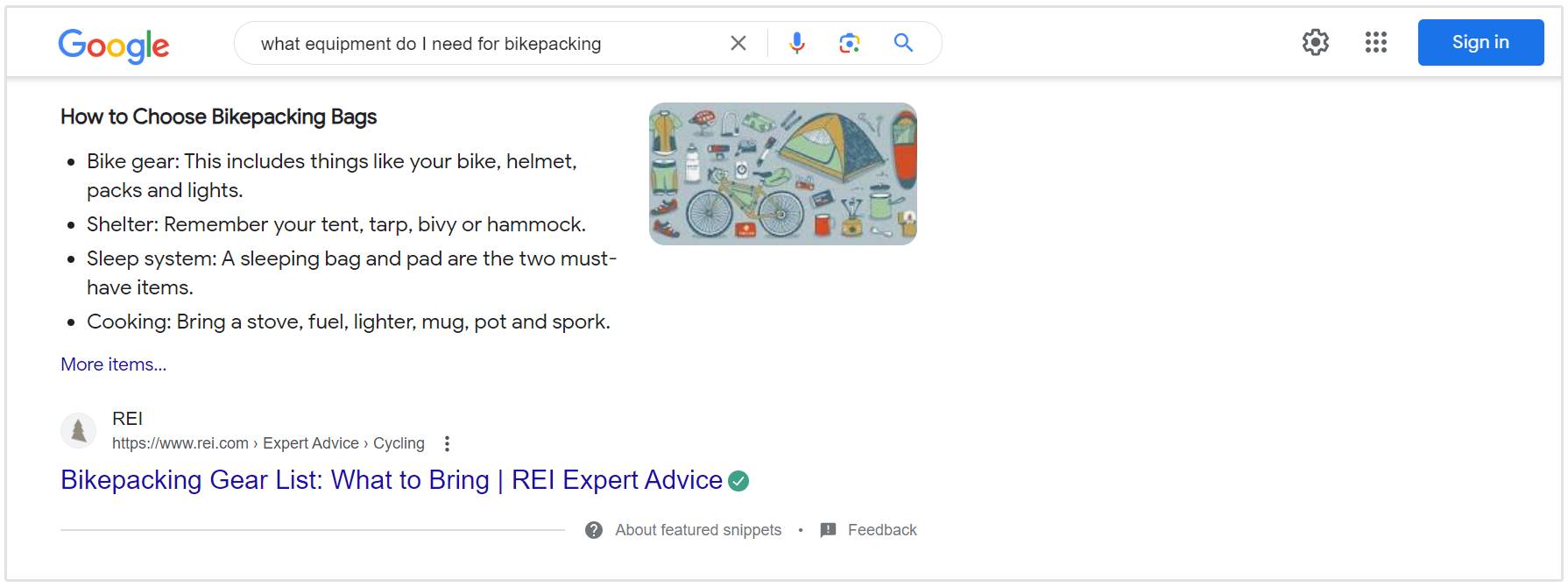
Task: Click the About featured snippets question icon
Action: [x=594, y=530]
